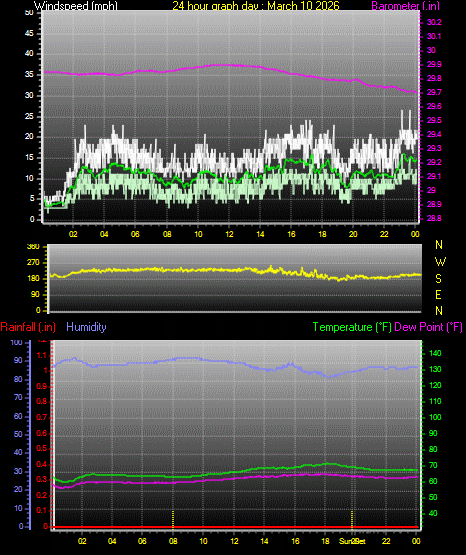Image resolution: width=466 pixels, height=555 pixels.
Task: Click the 0.1 tick on rainfall axis
Action: point(42,510)
